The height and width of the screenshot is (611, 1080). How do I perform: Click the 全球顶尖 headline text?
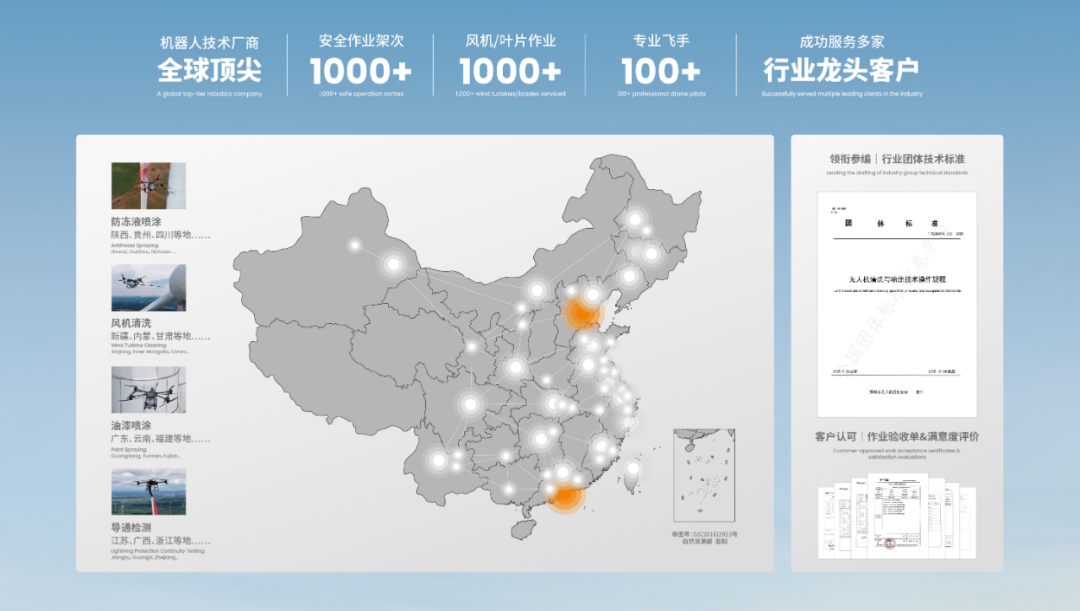tap(209, 71)
